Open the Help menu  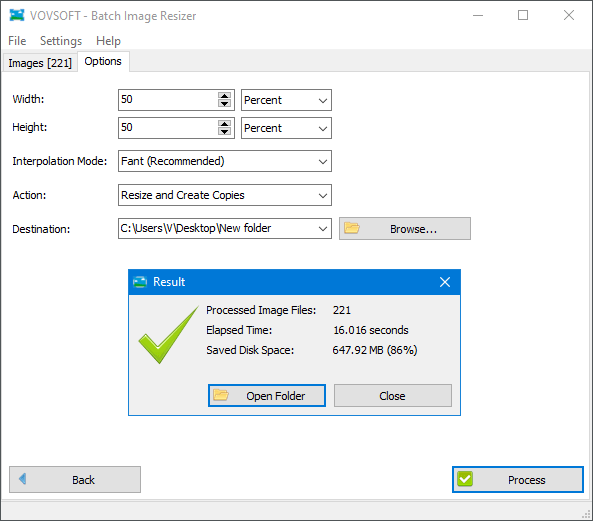click(x=108, y=41)
